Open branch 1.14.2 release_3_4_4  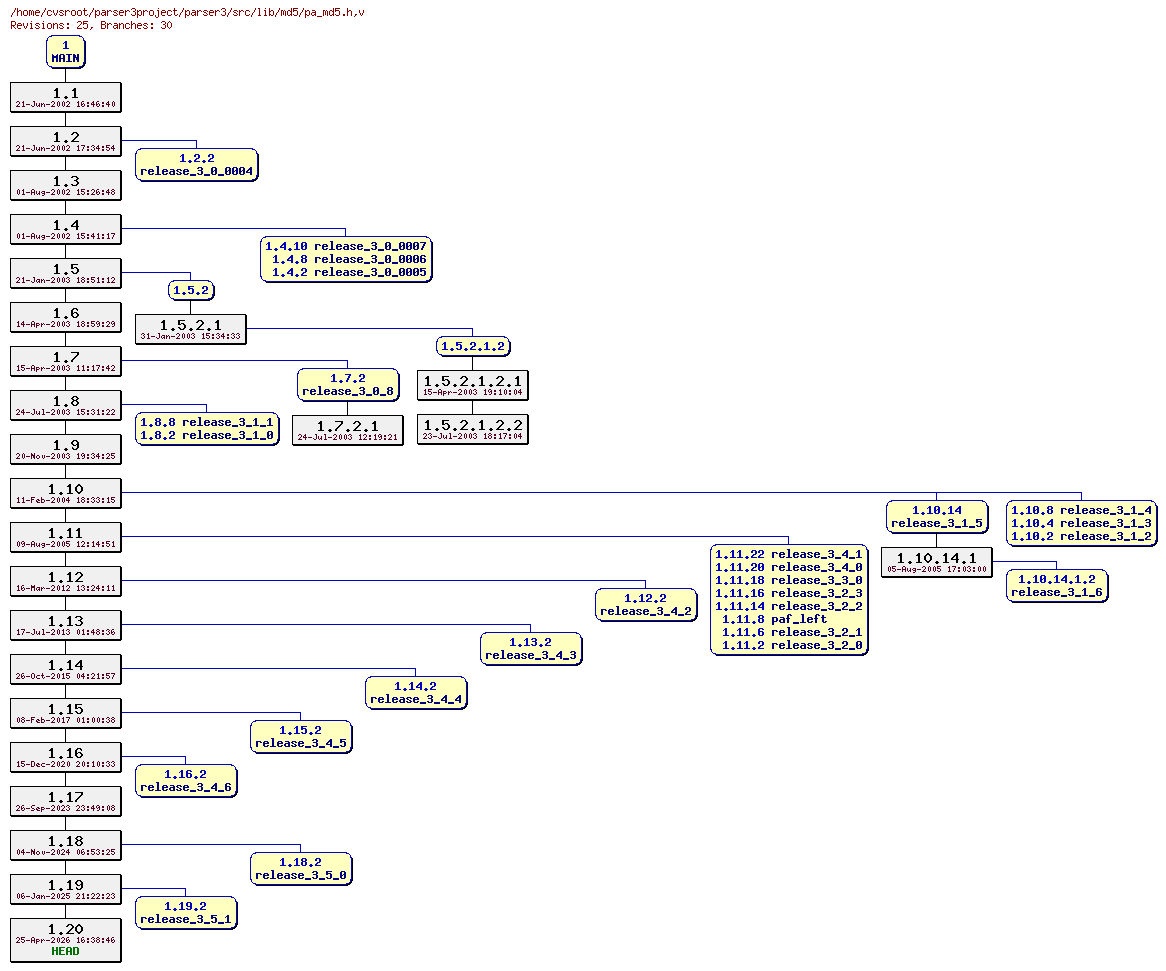pos(416,692)
